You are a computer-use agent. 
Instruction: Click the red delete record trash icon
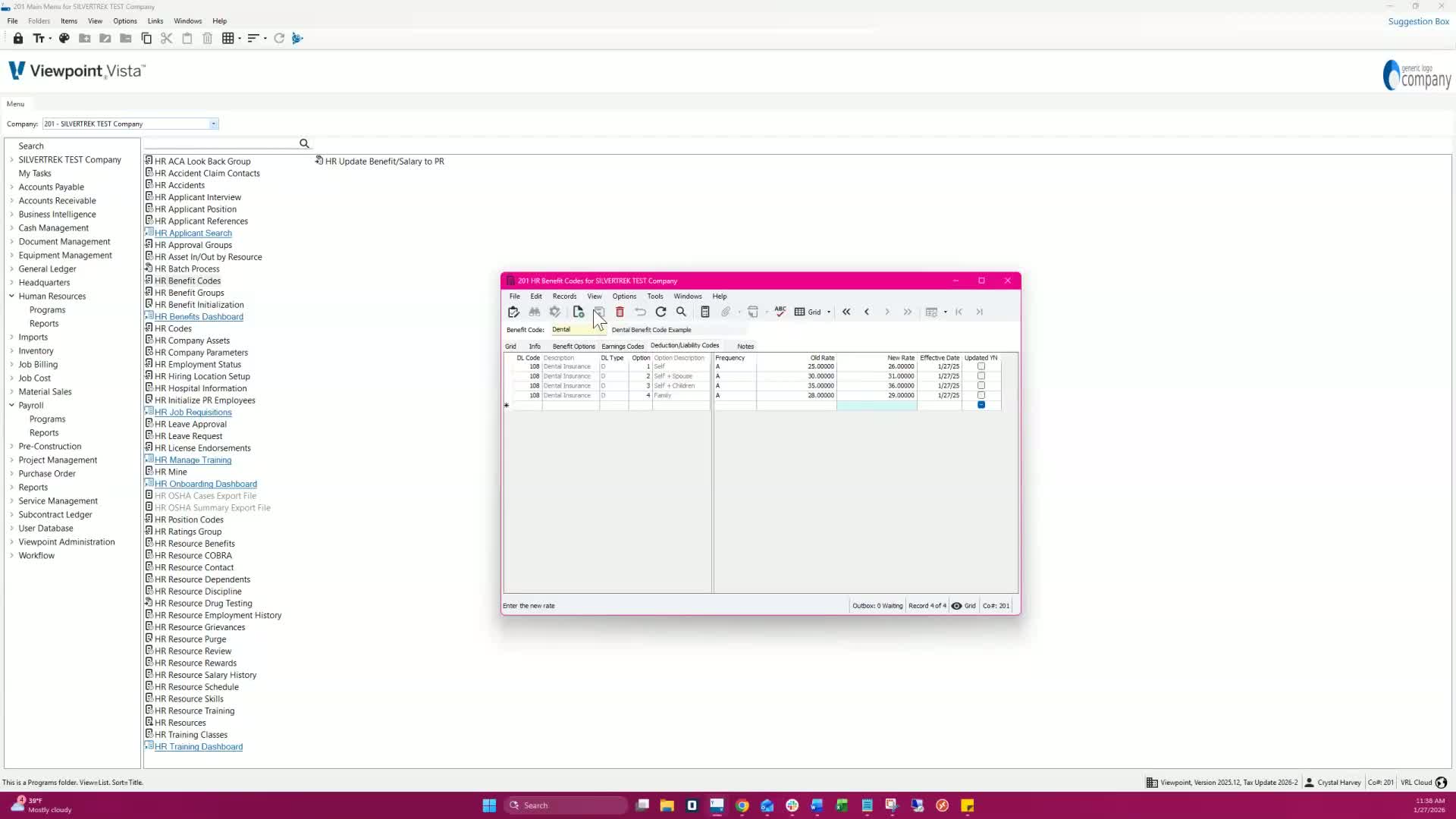[x=620, y=312]
